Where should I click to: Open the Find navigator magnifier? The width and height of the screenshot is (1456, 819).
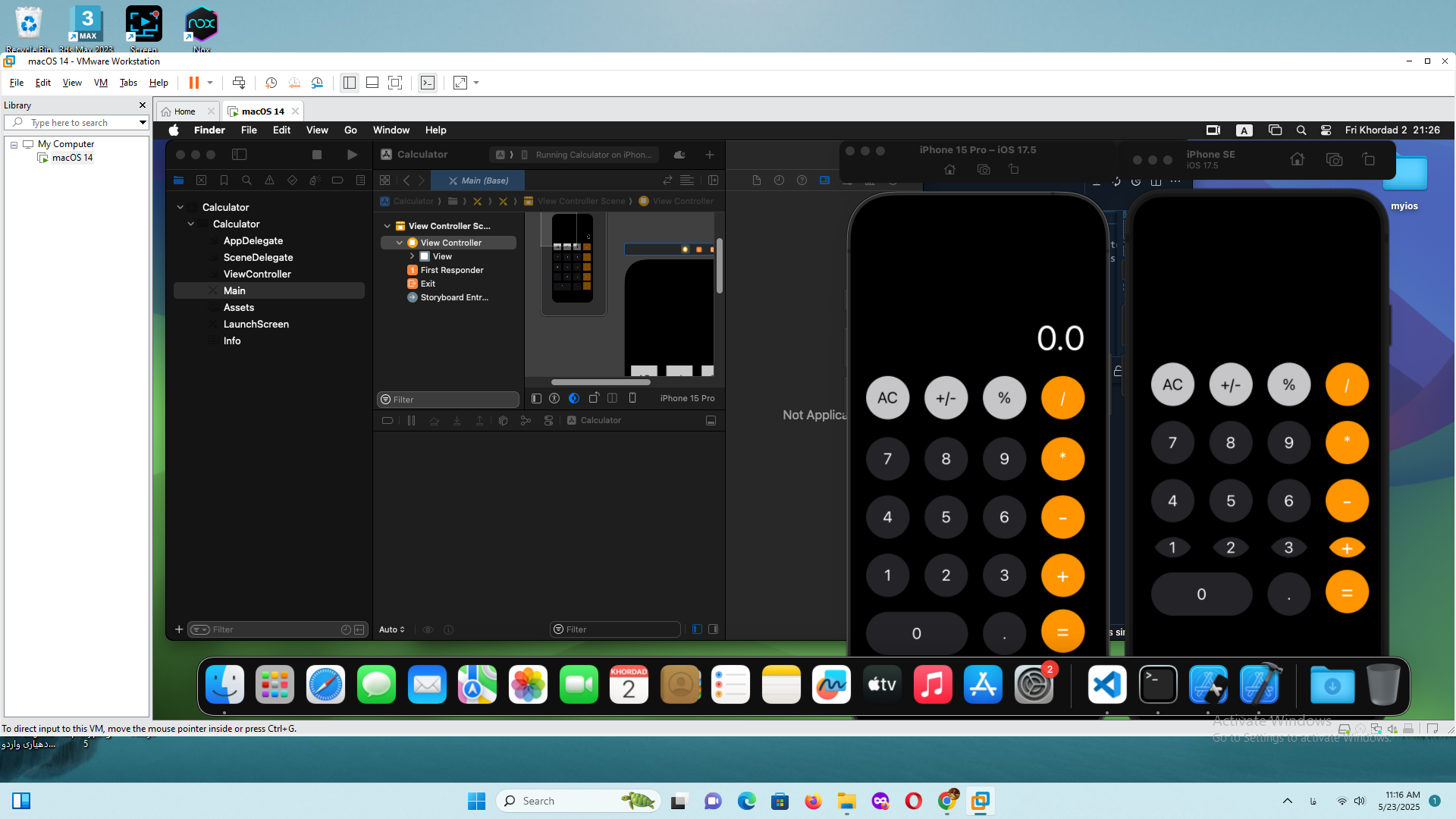click(x=246, y=180)
